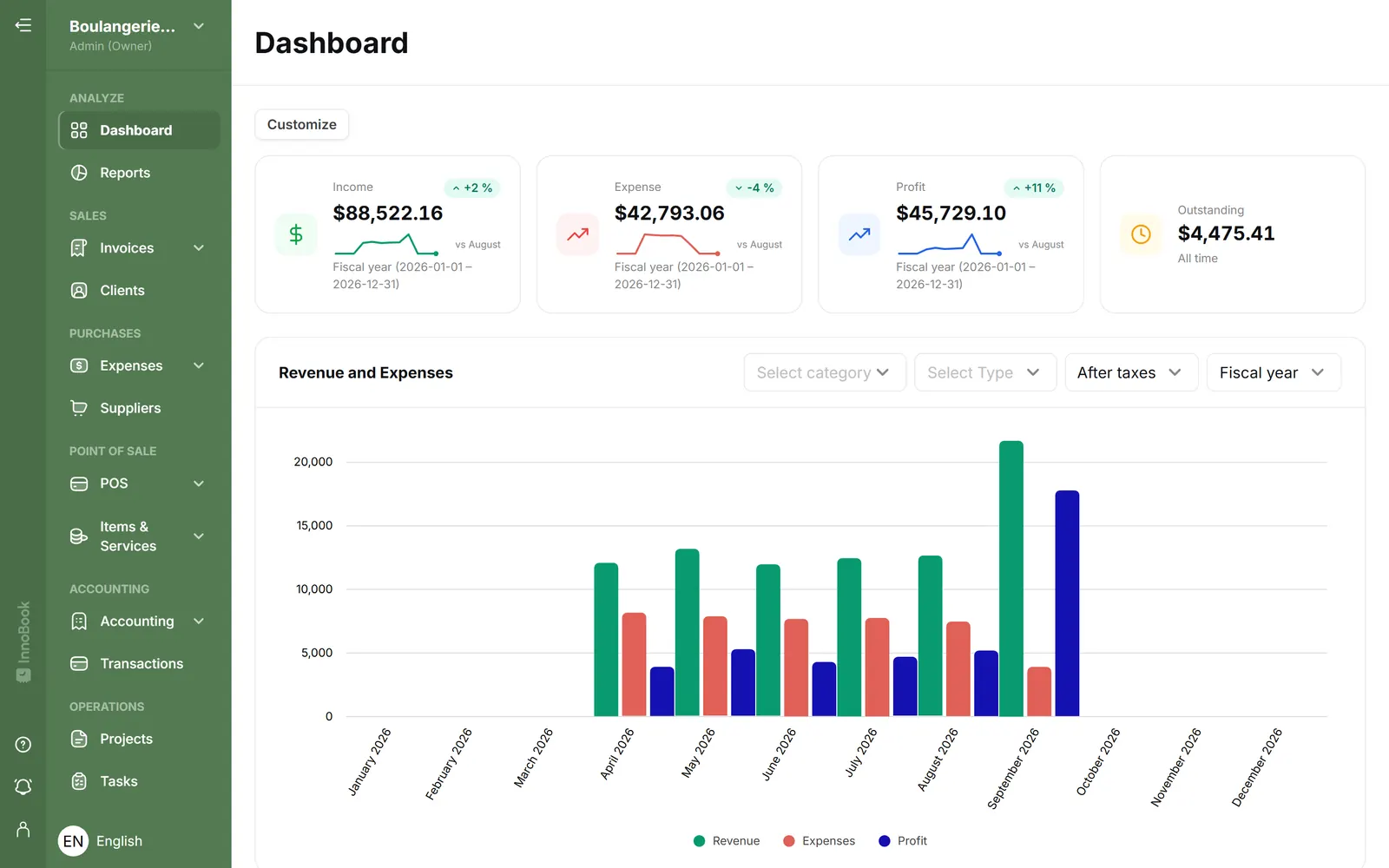Click the September 2026 blue Profit bar
Image resolution: width=1389 pixels, height=868 pixels.
[x=1067, y=603]
